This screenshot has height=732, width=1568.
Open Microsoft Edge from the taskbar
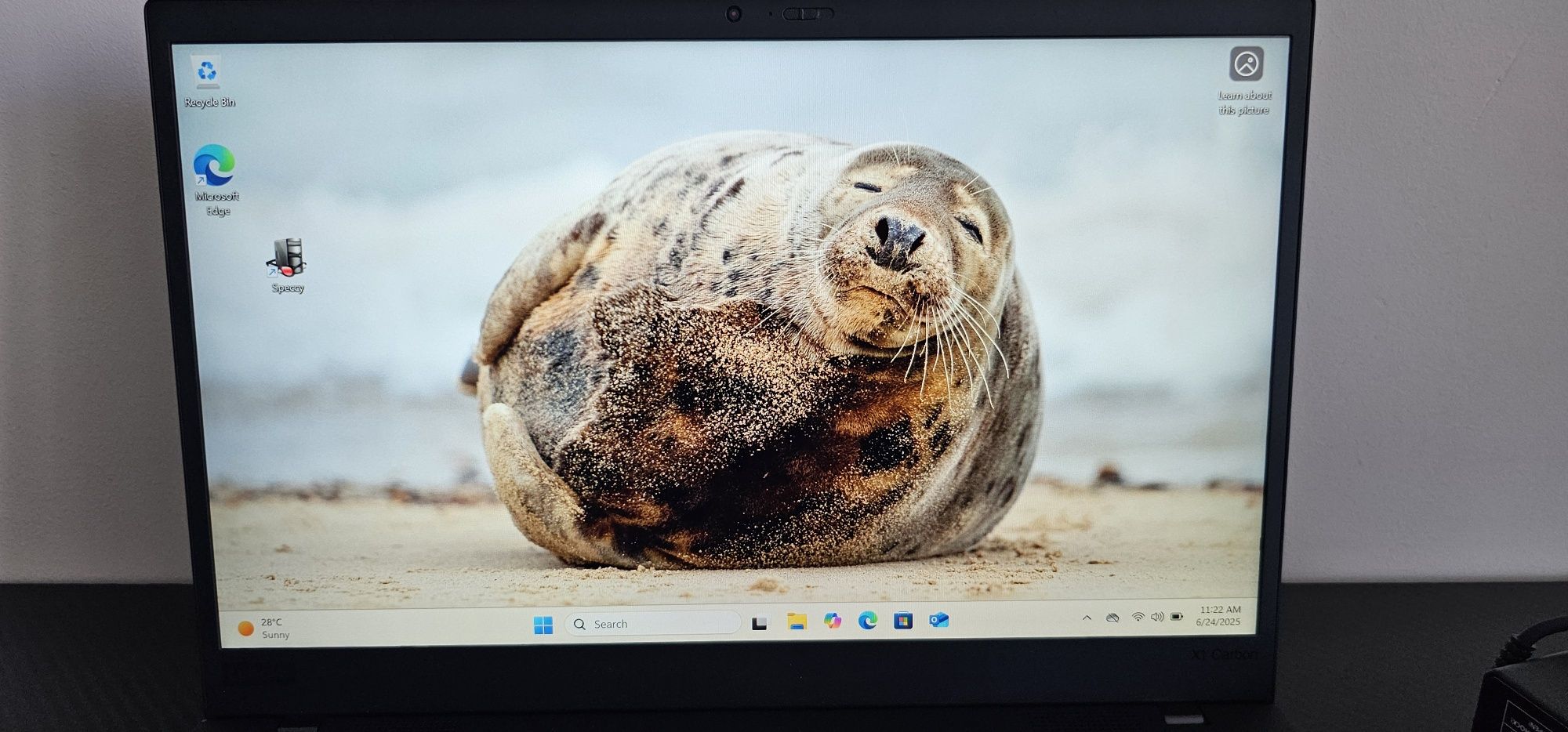click(867, 621)
